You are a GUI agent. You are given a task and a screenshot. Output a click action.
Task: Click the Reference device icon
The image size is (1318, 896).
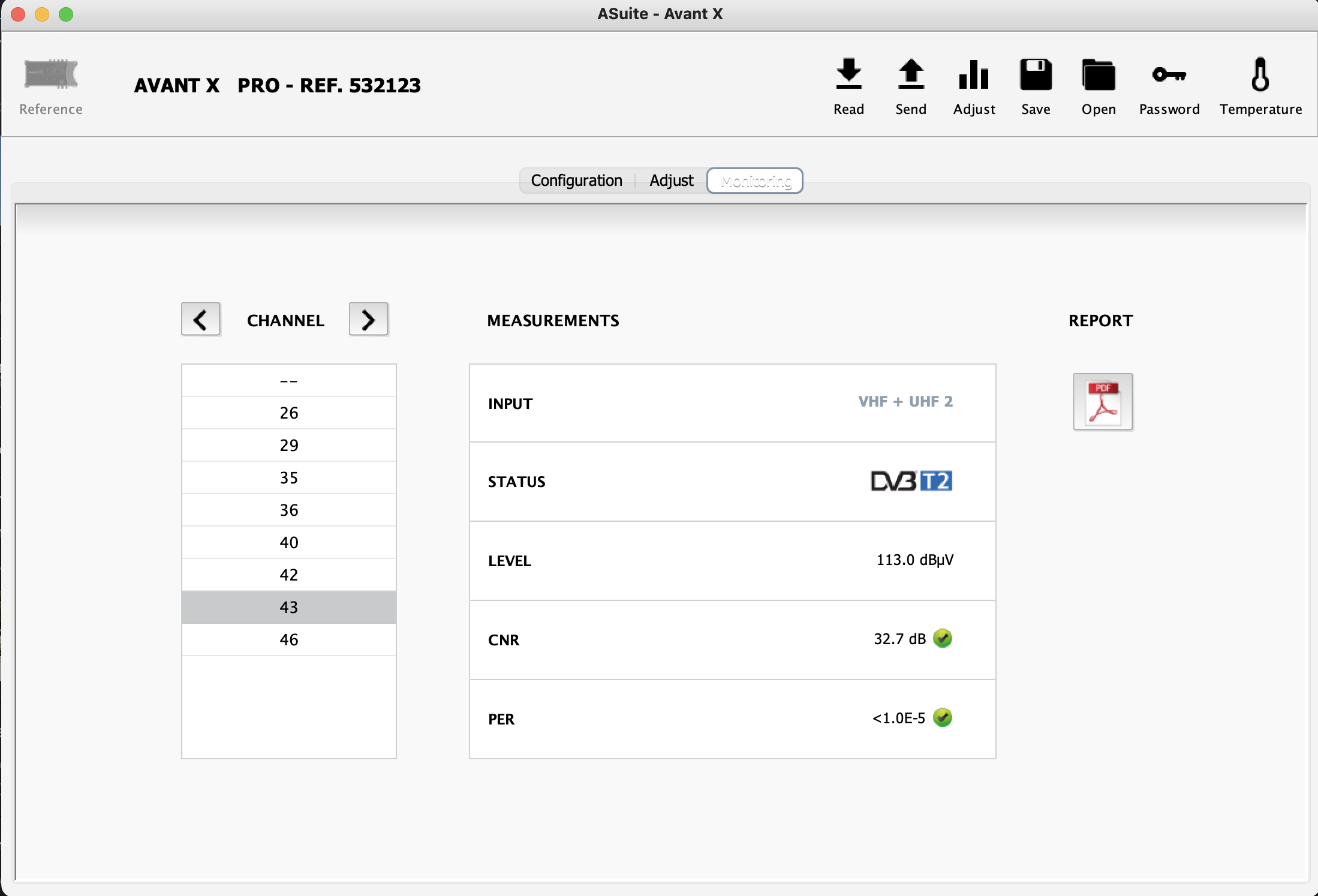51,75
